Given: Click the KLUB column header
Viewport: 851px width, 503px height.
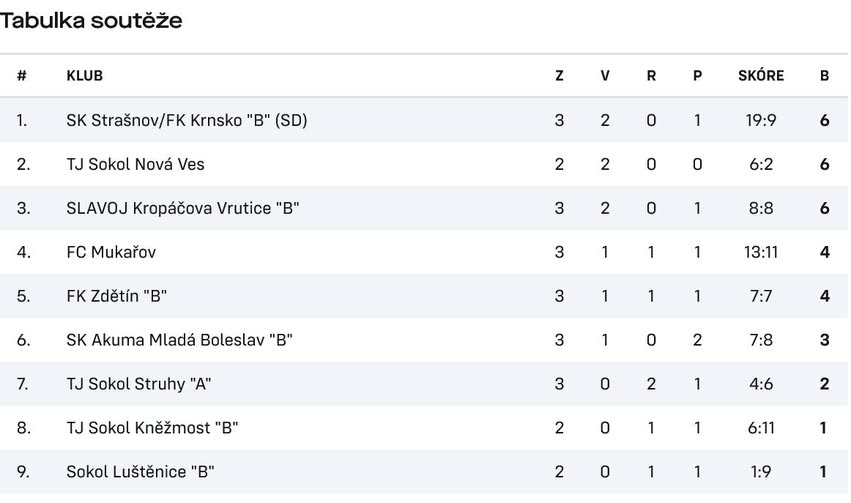Looking at the screenshot, I should click(85, 76).
